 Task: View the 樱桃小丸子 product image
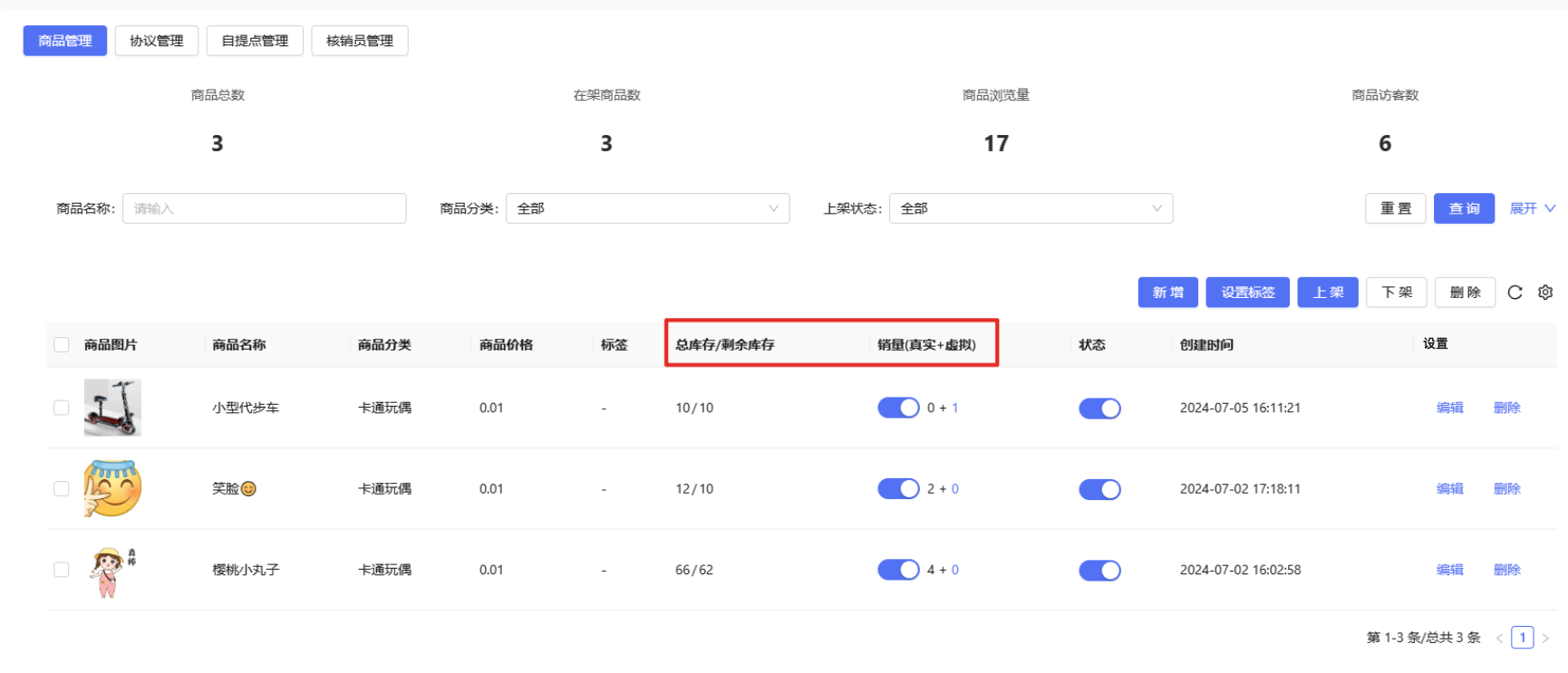[111, 571]
